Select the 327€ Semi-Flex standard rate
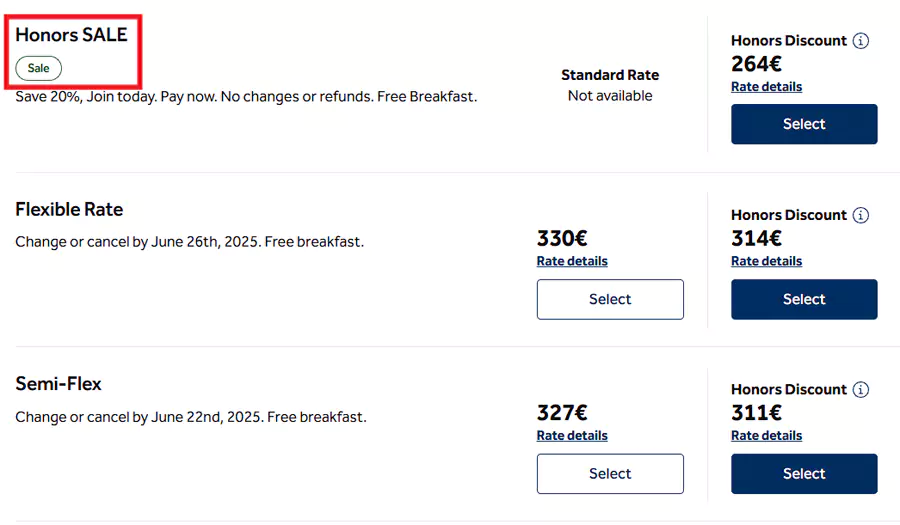The image size is (900, 525). pos(610,473)
